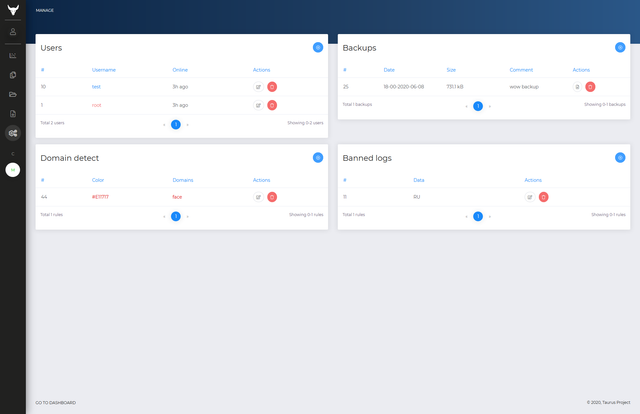Open the test username link
The image size is (640, 414).
(x=96, y=87)
